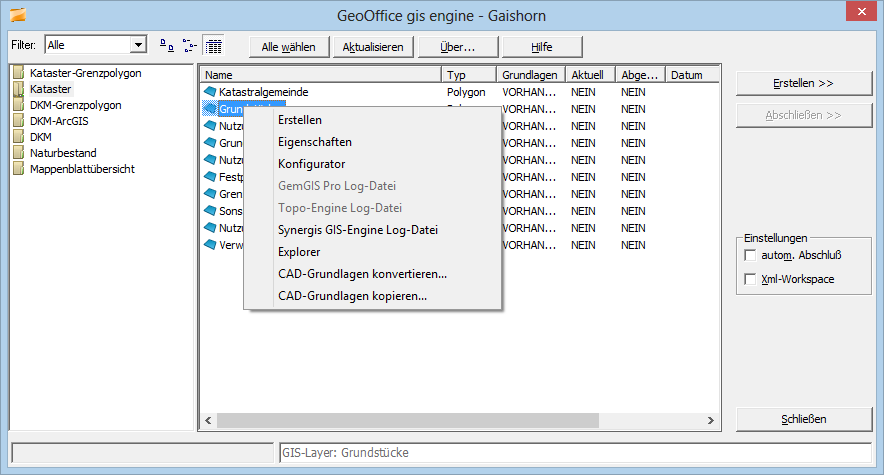Click the Abge... column header
The image size is (884, 475).
coord(640,75)
